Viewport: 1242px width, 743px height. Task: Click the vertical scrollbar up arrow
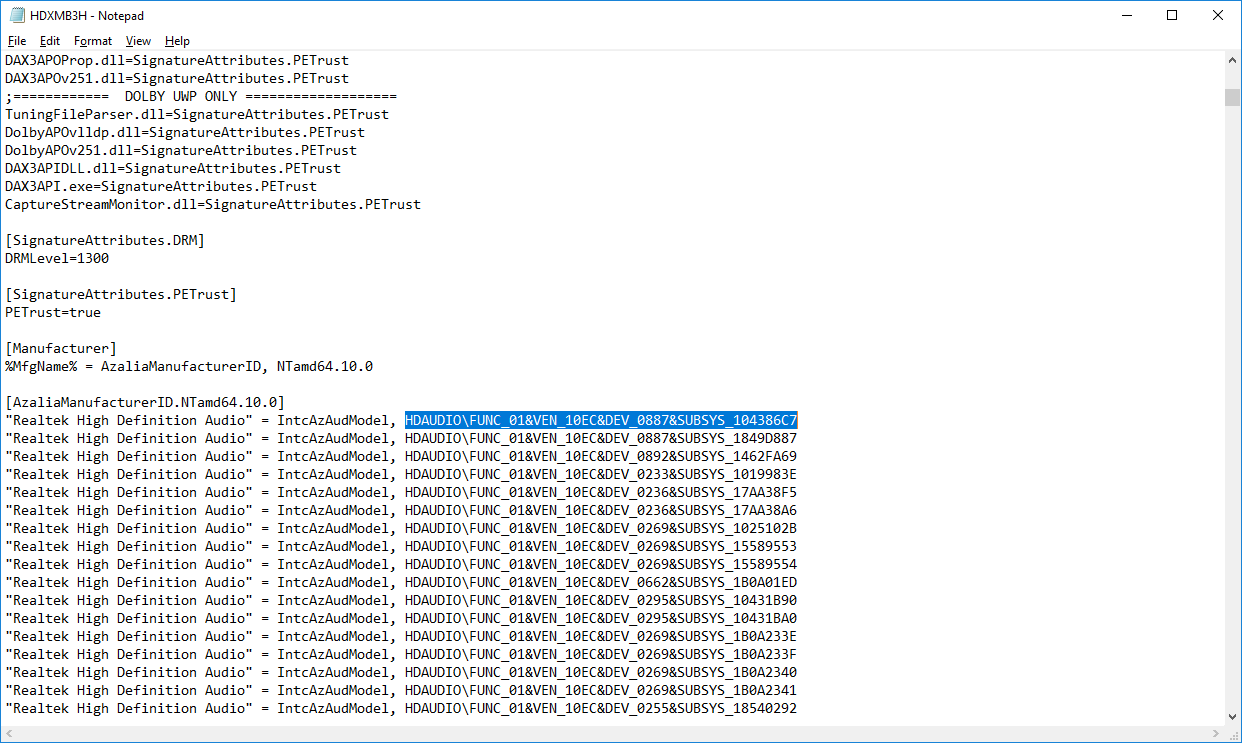(1232, 60)
